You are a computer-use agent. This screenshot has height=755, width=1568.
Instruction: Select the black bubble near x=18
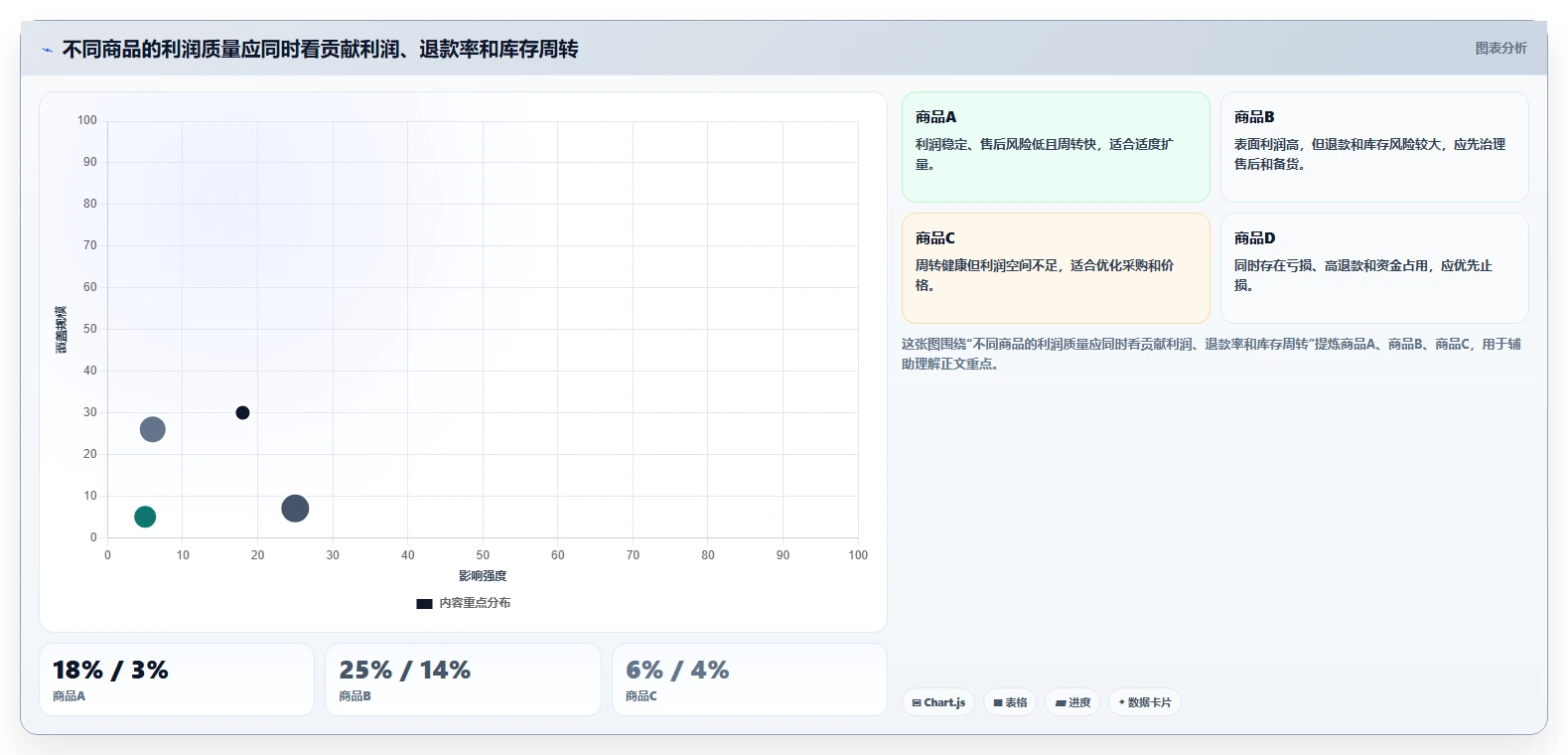pyautogui.click(x=242, y=412)
